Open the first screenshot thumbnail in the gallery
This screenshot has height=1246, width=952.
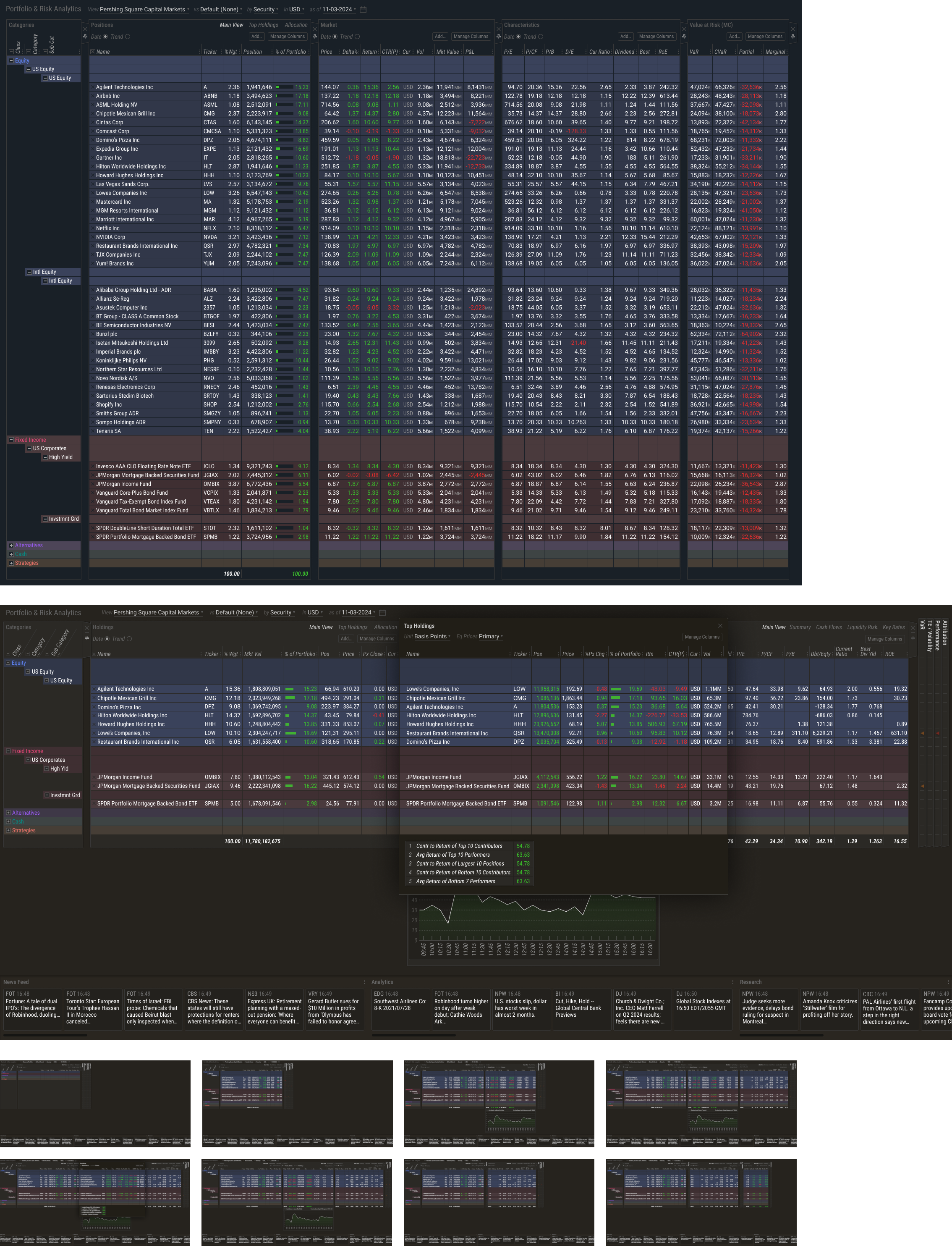[x=95, y=1104]
